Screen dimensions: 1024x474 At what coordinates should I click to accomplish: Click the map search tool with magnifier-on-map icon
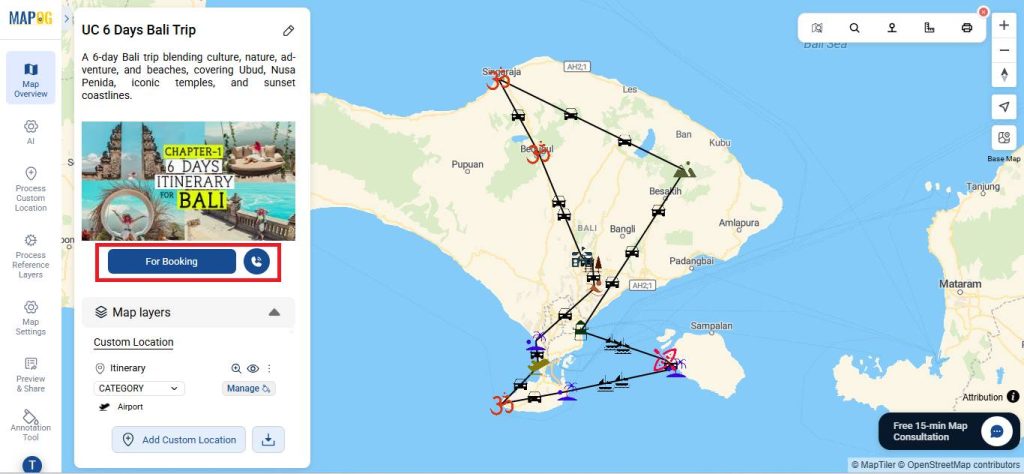817,27
